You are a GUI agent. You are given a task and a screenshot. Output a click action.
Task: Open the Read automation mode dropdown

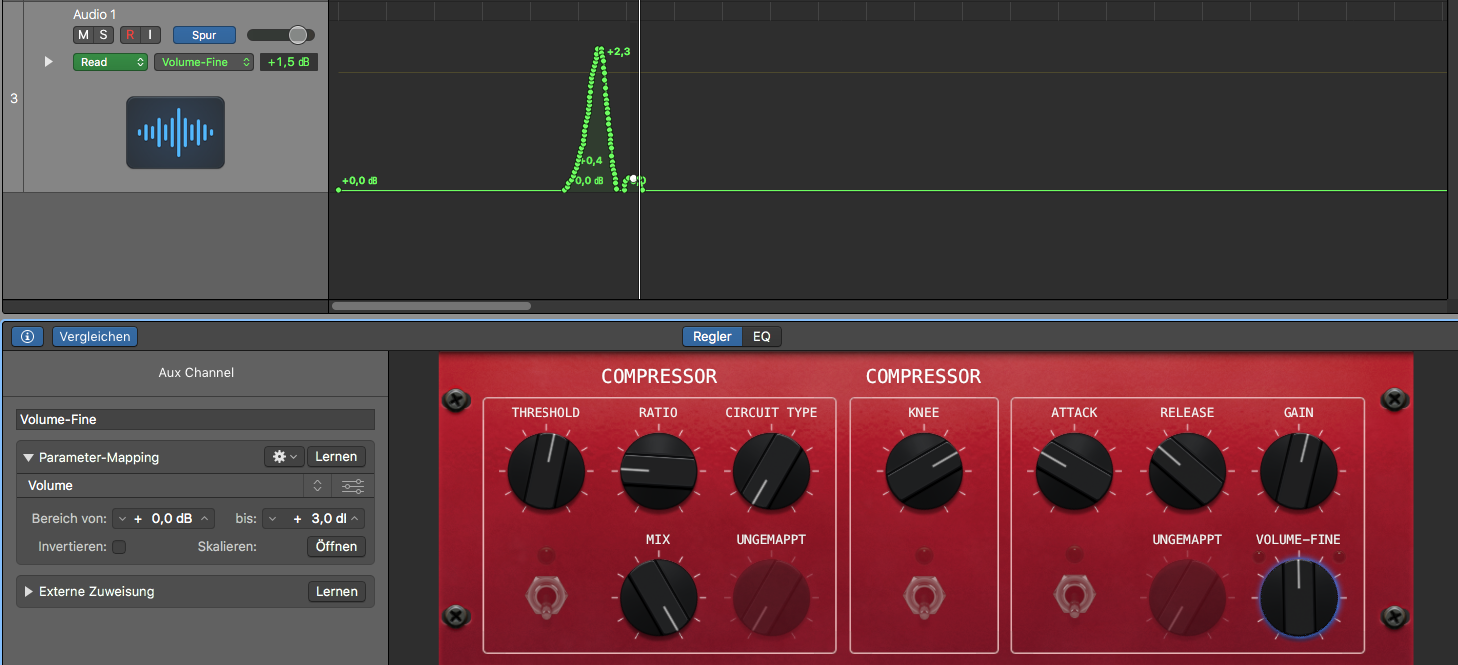[x=110, y=62]
